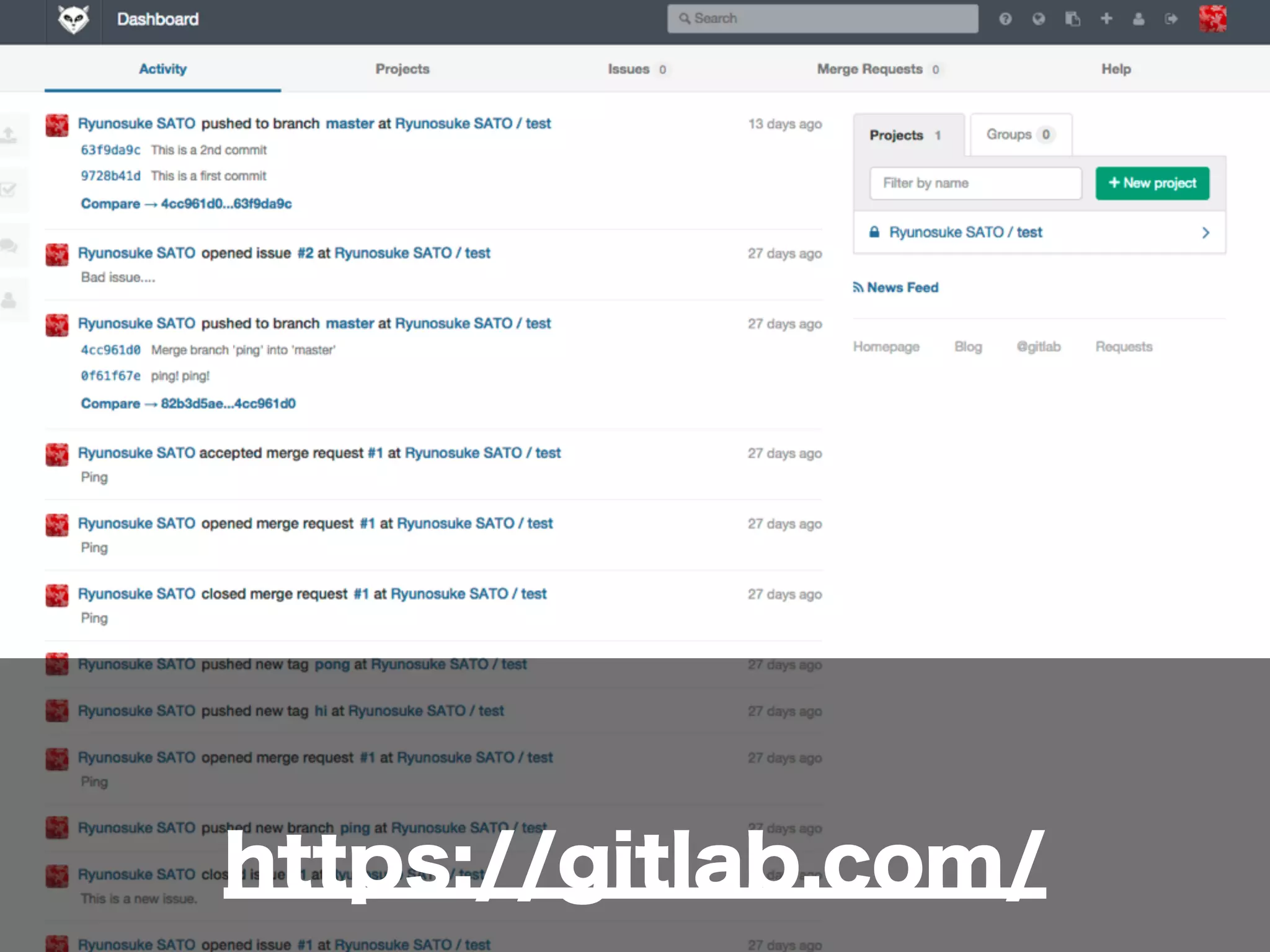Open profile settings user icon

pos(1139,19)
